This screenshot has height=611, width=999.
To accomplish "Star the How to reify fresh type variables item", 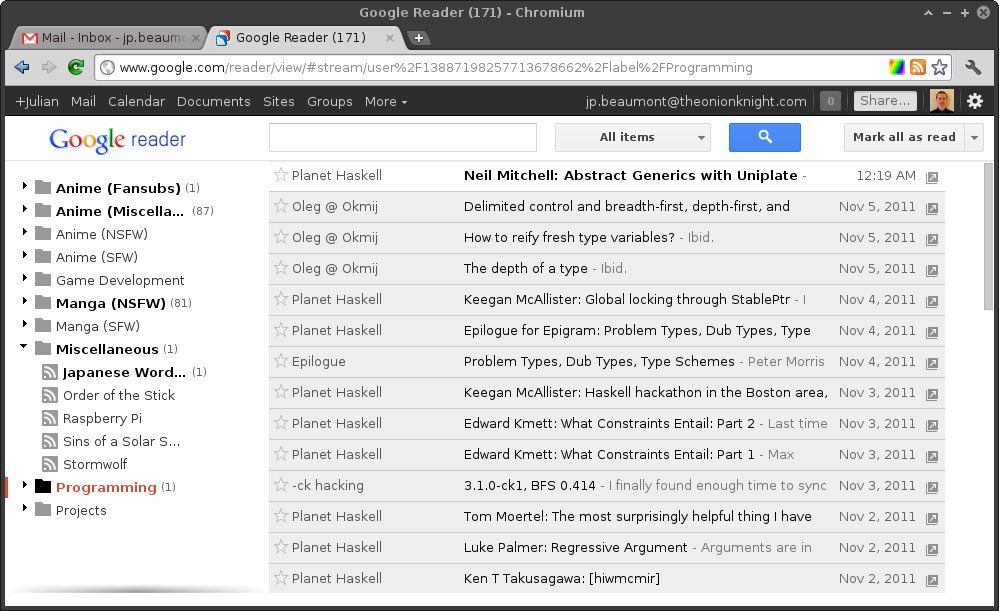I will pyautogui.click(x=281, y=237).
